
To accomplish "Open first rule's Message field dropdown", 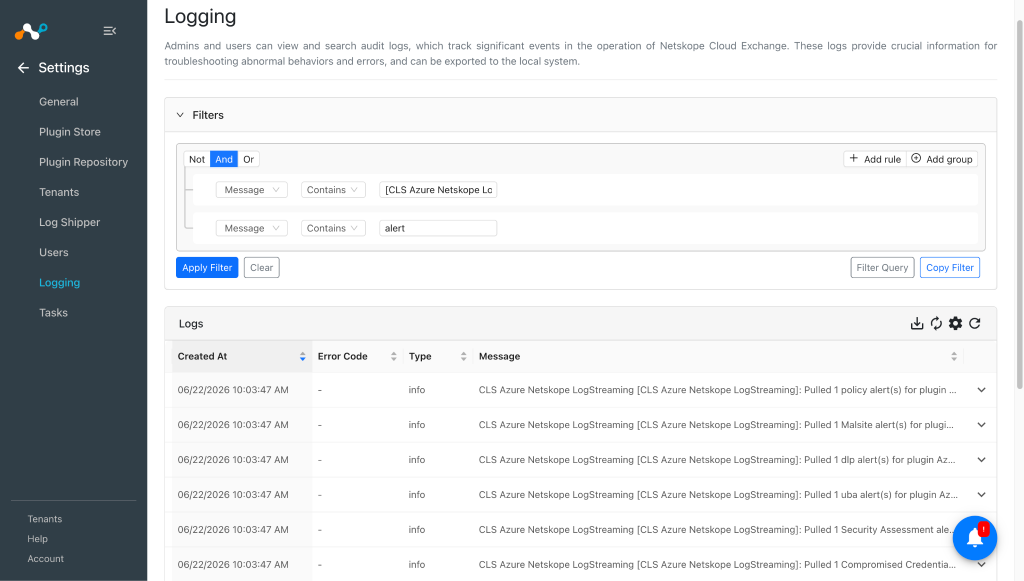I will pyautogui.click(x=251, y=190).
